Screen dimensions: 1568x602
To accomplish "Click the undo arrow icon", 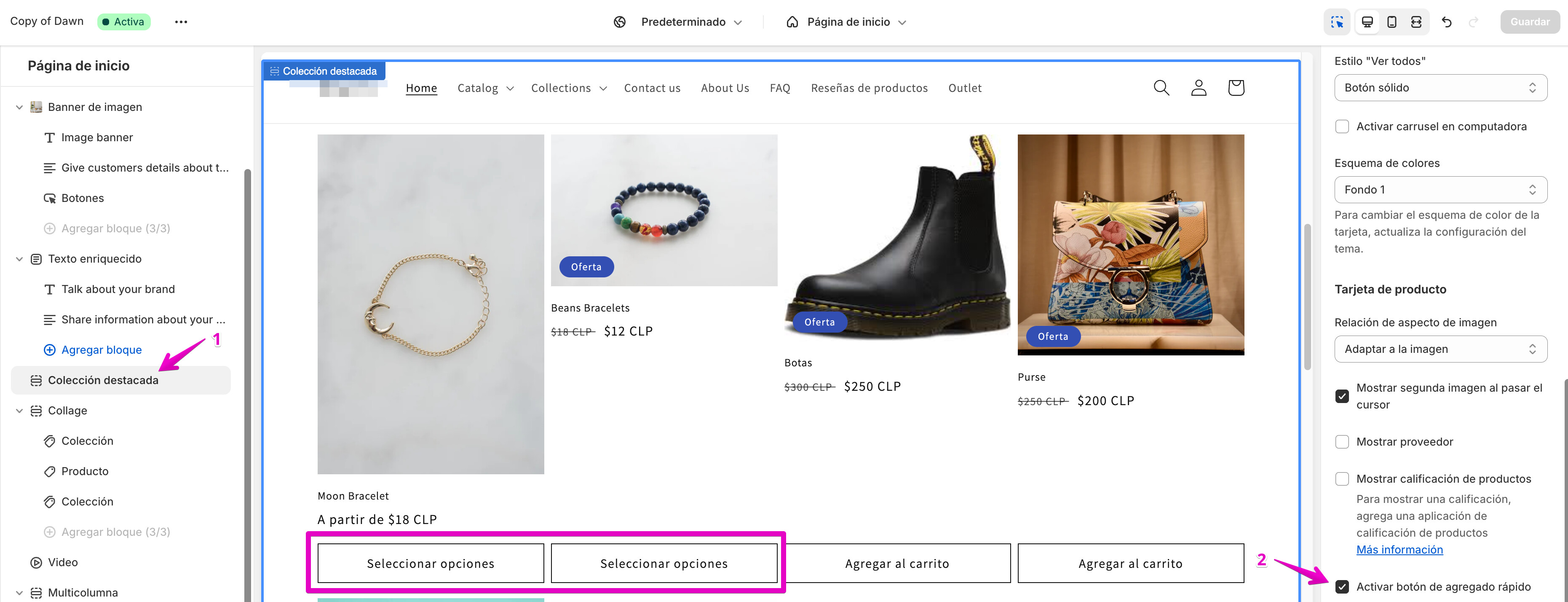I will click(1447, 22).
